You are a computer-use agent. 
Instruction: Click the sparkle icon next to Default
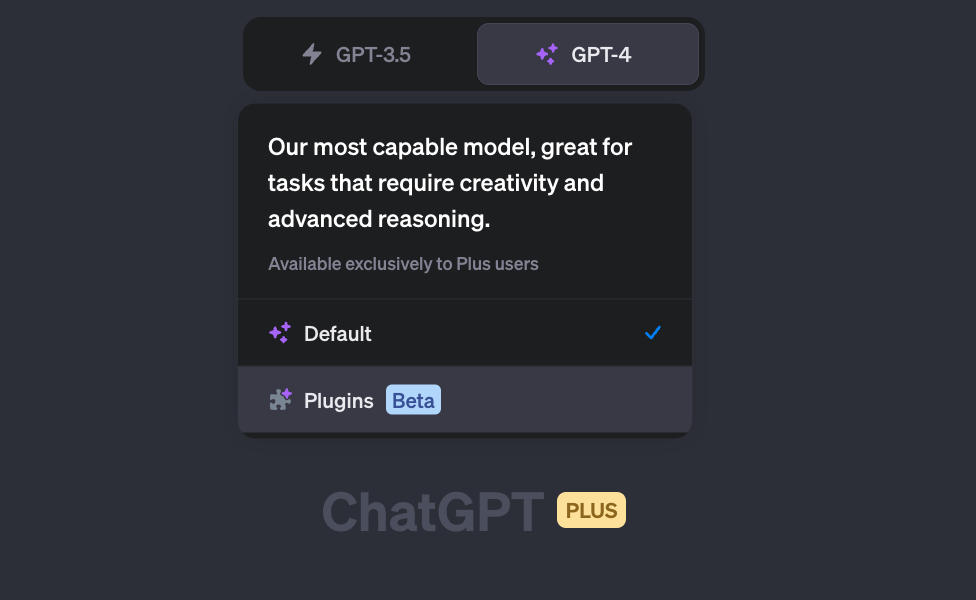point(280,333)
